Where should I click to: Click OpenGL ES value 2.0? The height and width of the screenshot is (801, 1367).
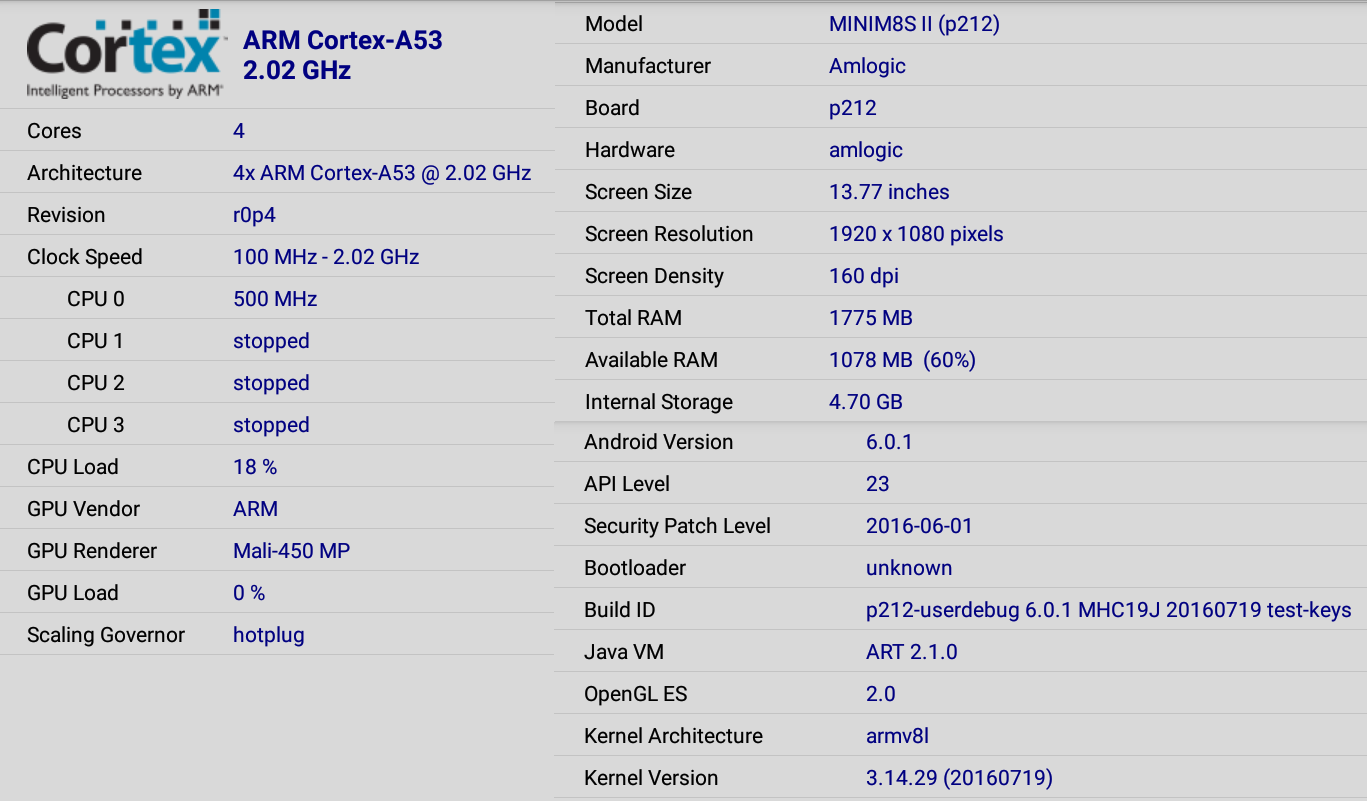881,694
